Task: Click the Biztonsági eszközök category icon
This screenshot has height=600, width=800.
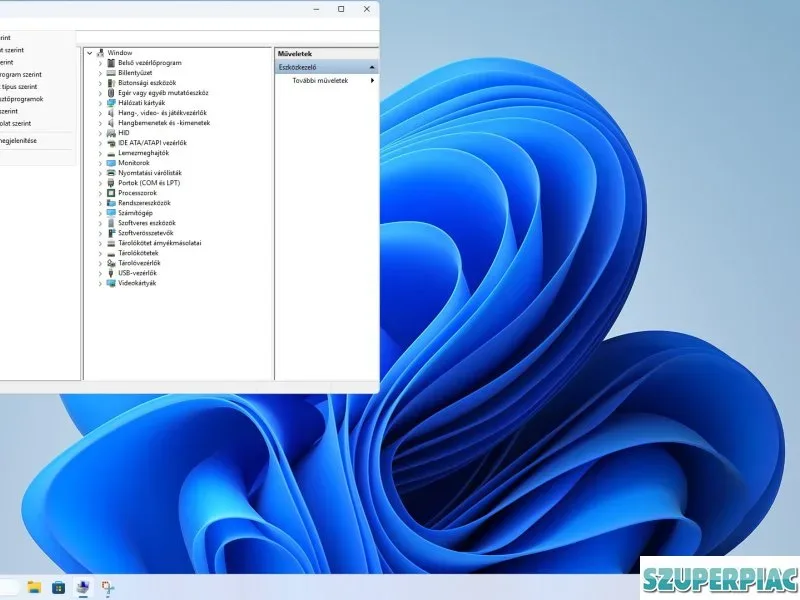Action: click(111, 83)
